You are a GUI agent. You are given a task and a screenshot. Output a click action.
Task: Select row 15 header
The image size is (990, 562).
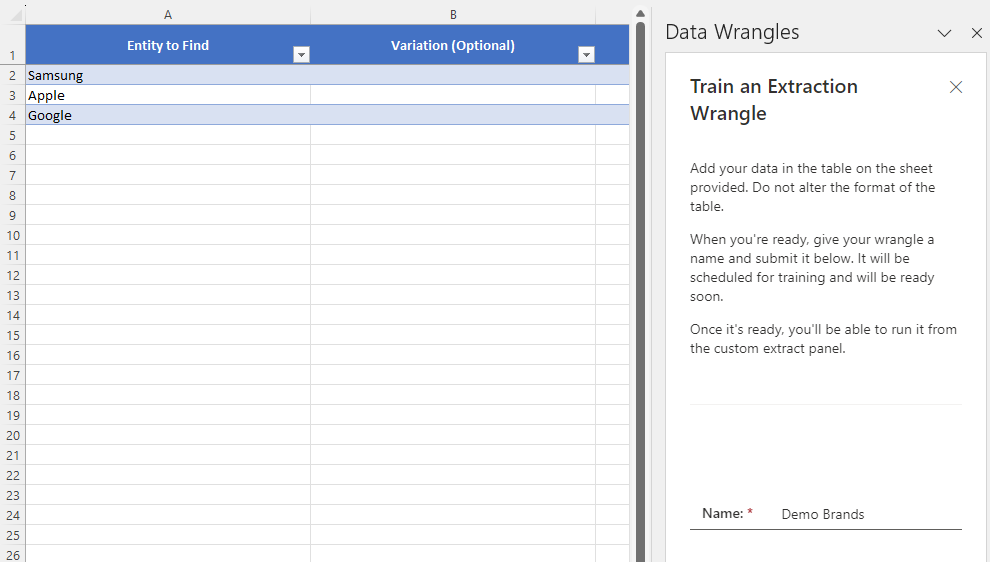click(13, 335)
